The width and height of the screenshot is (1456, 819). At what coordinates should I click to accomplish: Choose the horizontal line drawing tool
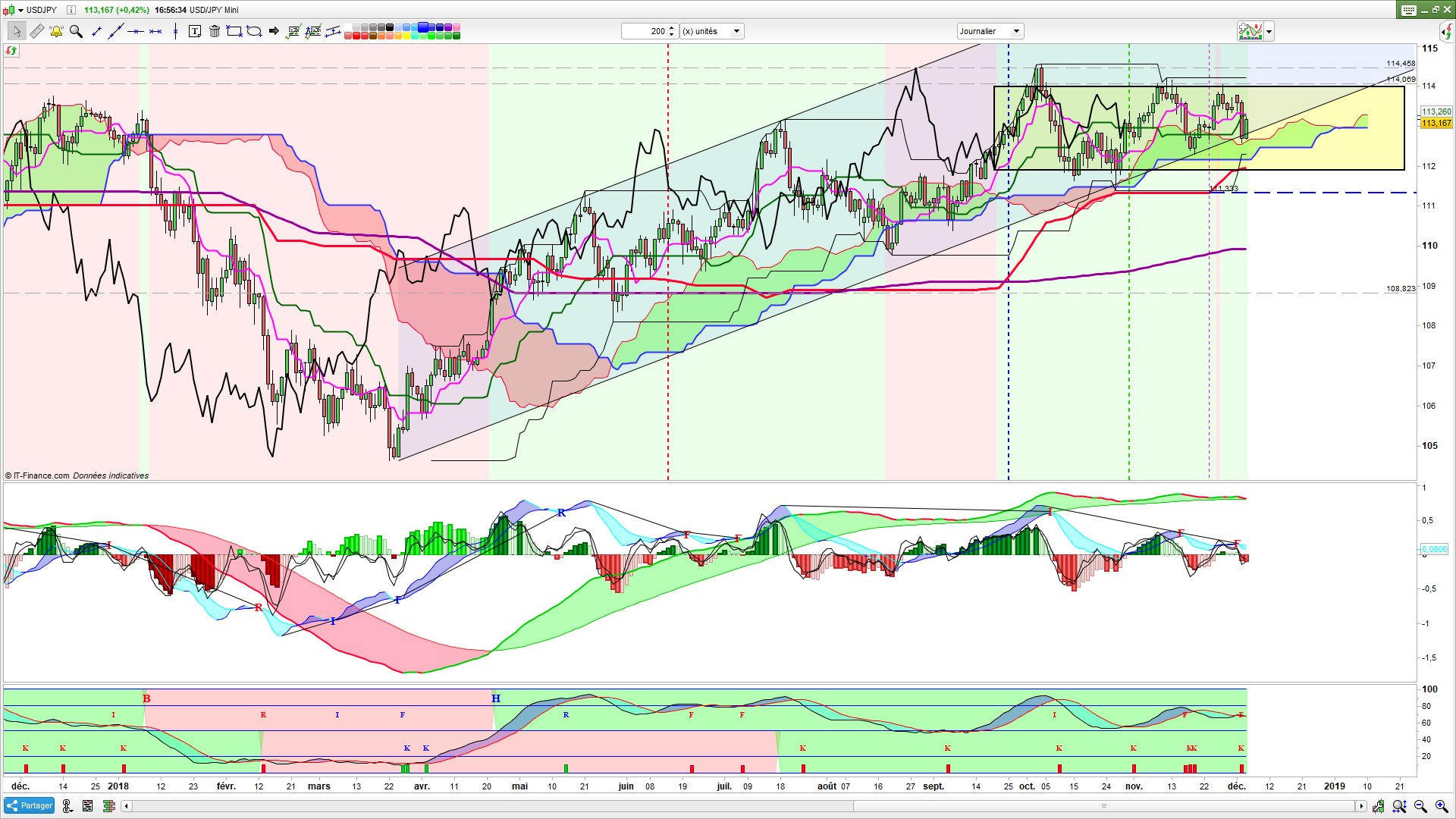136,31
